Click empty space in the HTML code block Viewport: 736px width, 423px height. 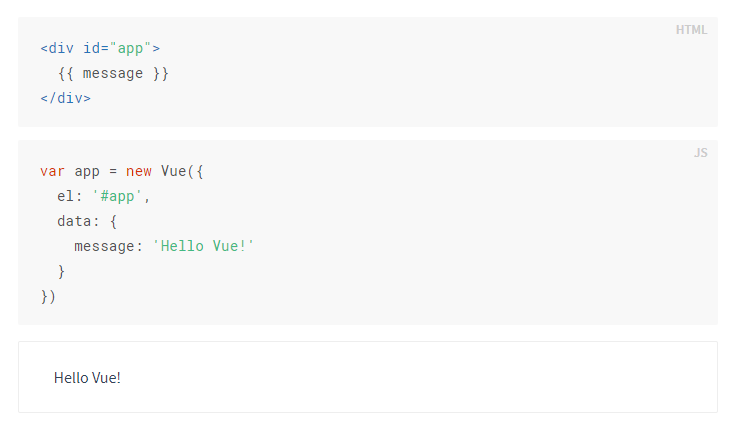click(x=450, y=75)
